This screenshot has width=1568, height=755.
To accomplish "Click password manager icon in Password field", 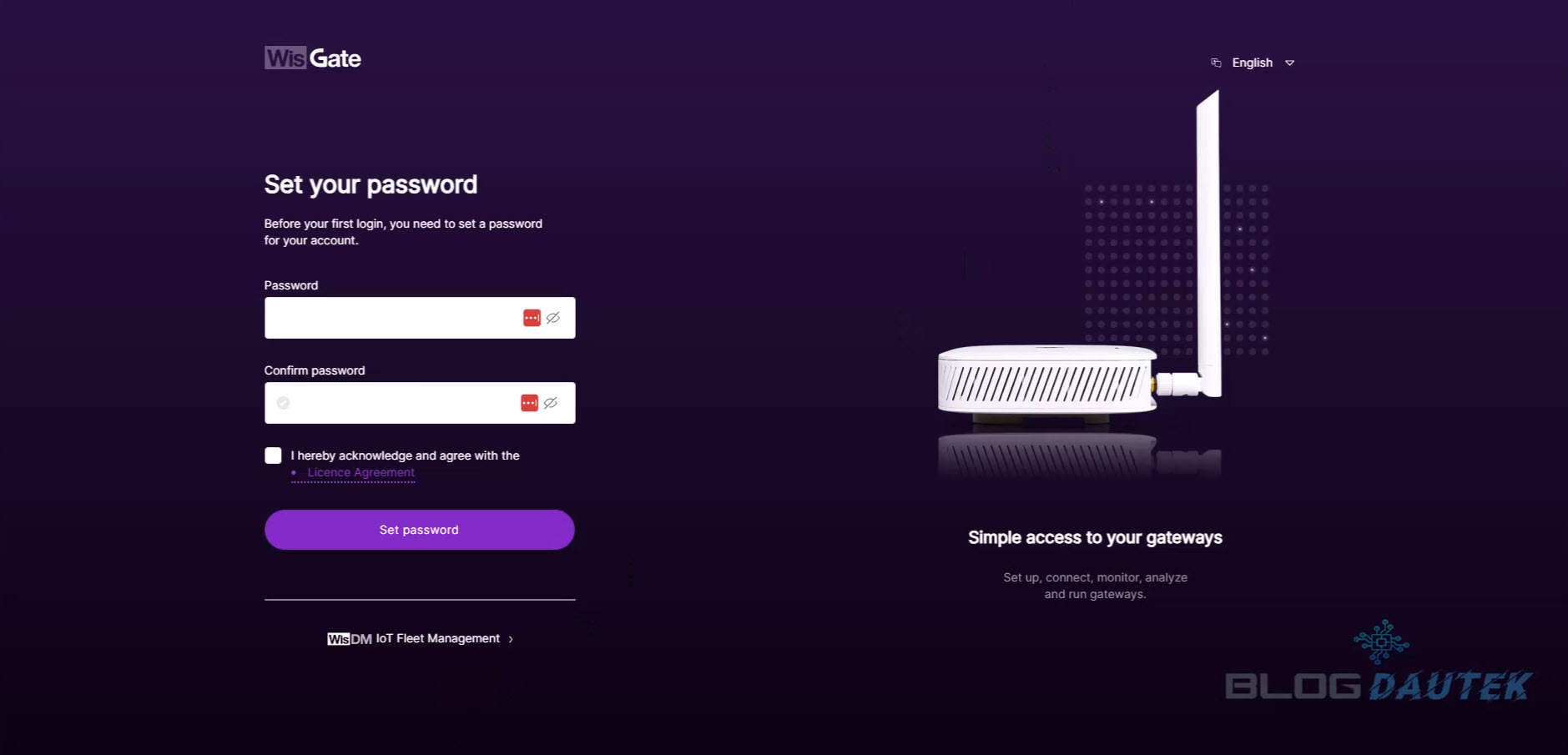I will (x=532, y=318).
